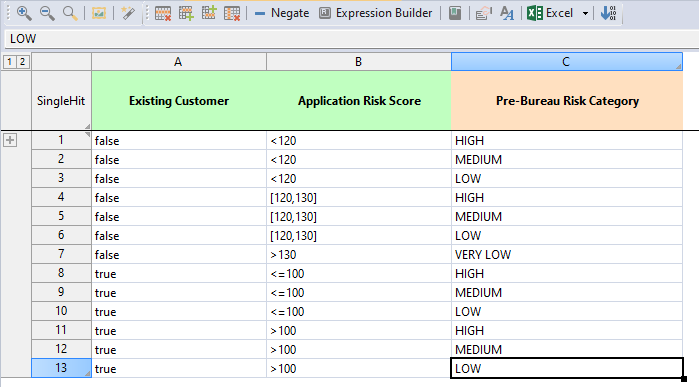The width and height of the screenshot is (699, 387).
Task: Click the delete row table icon
Action: pyautogui.click(x=163, y=13)
